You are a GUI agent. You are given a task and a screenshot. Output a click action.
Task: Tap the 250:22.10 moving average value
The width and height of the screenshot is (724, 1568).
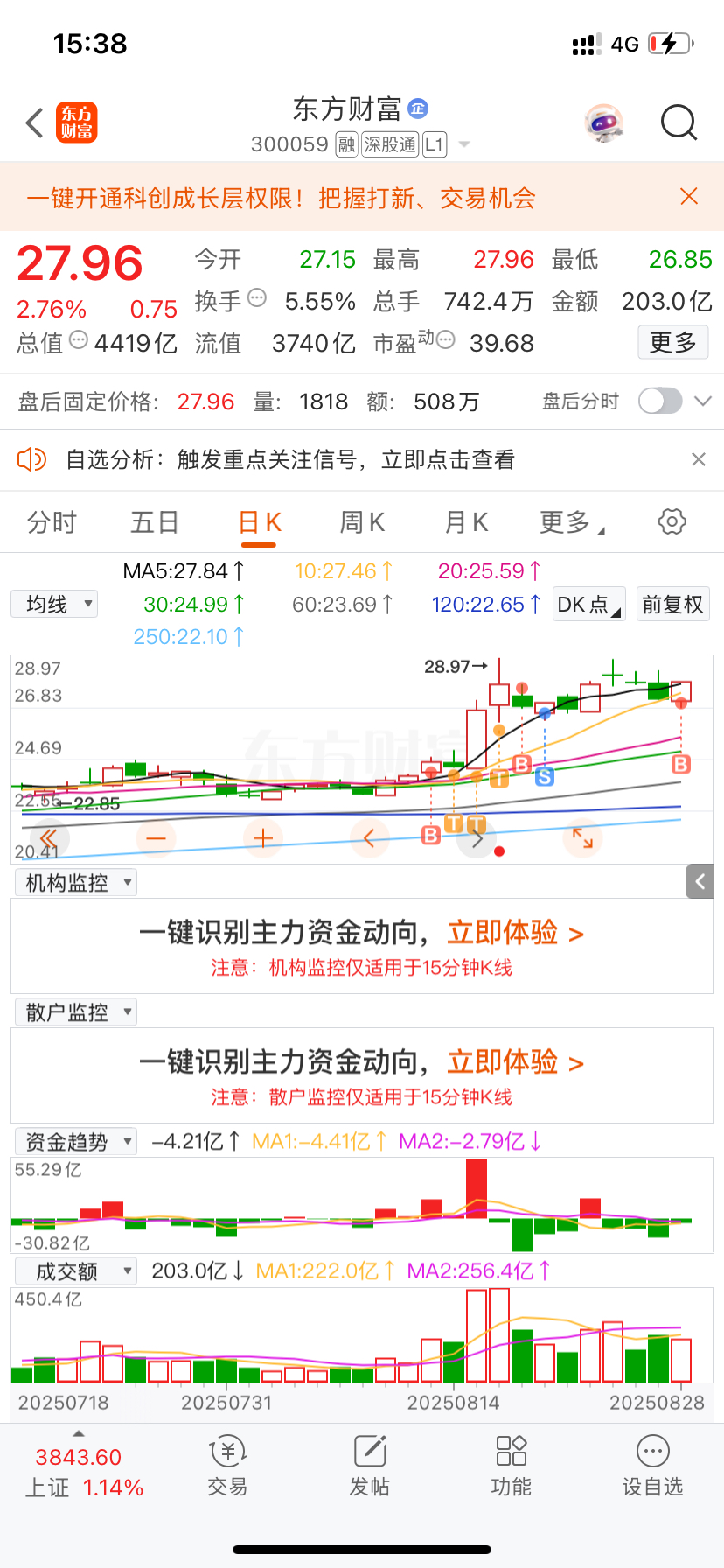click(x=188, y=637)
